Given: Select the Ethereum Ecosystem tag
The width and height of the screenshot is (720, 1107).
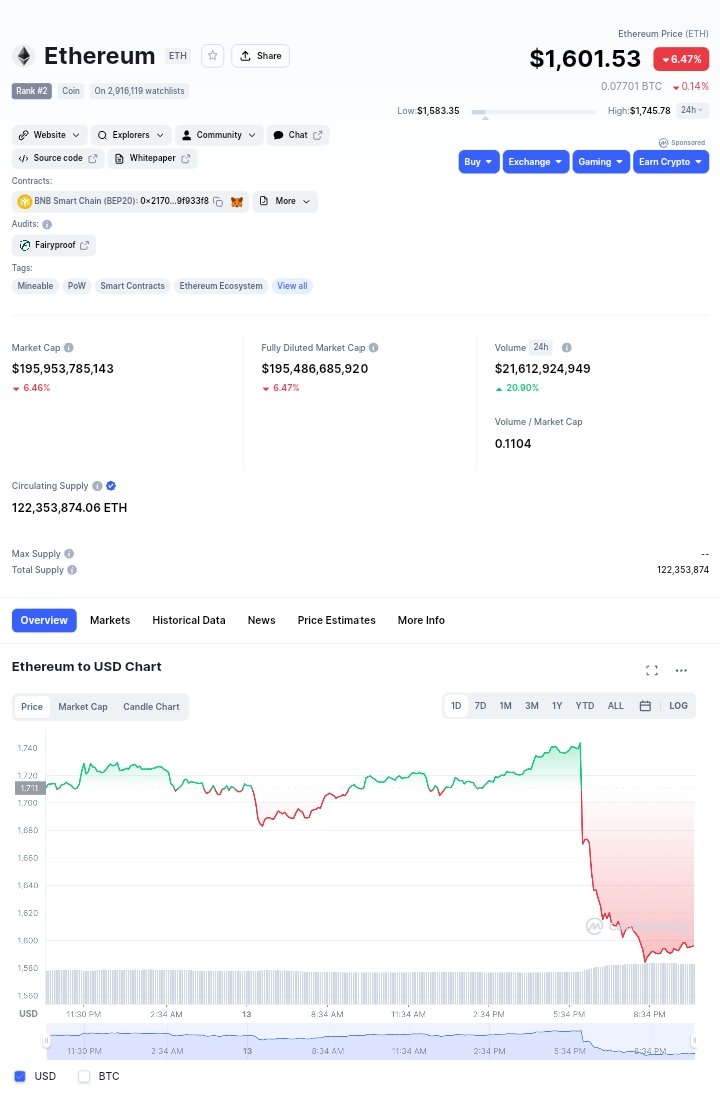Looking at the screenshot, I should tap(221, 286).
